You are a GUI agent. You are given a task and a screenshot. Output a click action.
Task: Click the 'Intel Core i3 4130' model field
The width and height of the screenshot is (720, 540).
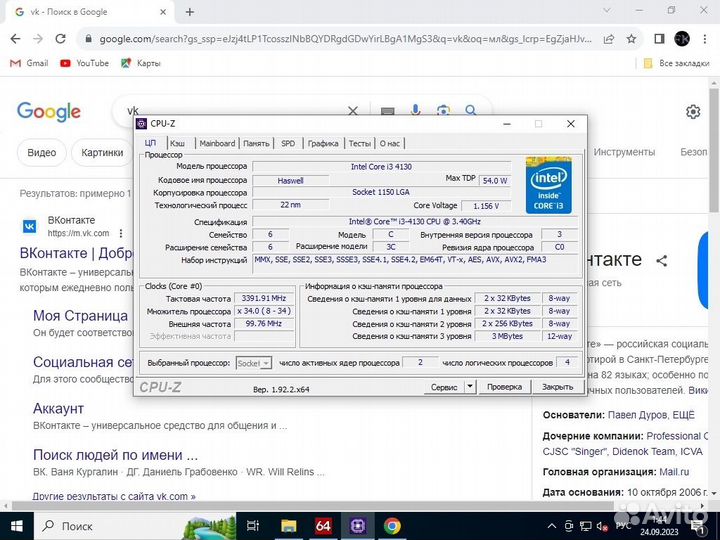[381, 167]
